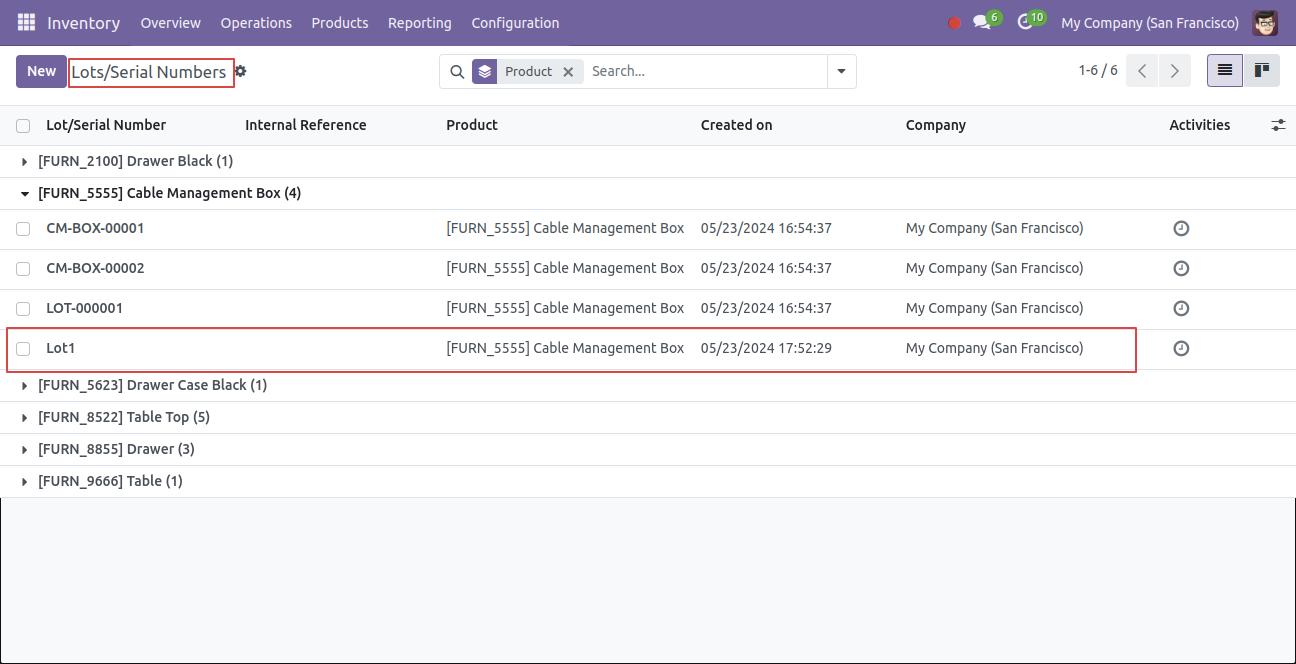Screen dimensions: 1296x664
Task: Click the search magnifier icon
Action: pyautogui.click(x=457, y=72)
